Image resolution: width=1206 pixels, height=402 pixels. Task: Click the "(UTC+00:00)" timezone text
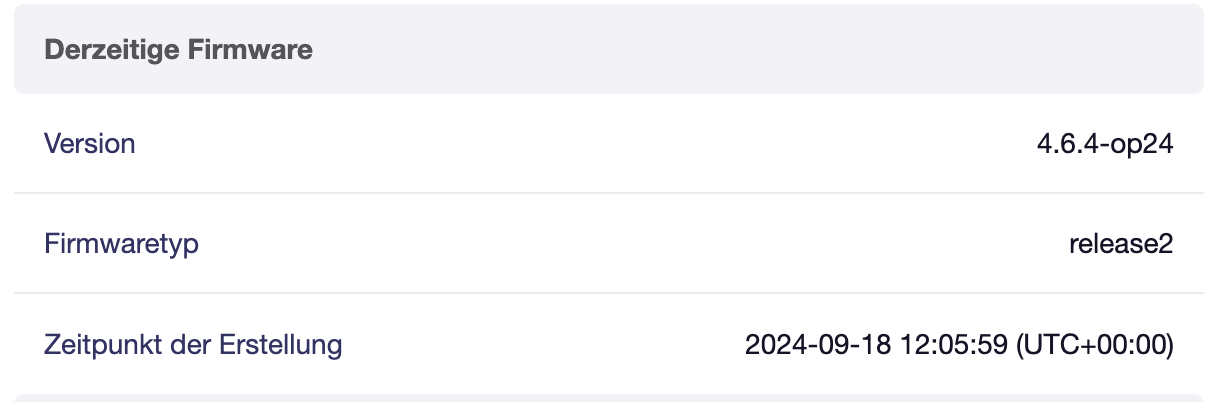click(x=1094, y=345)
